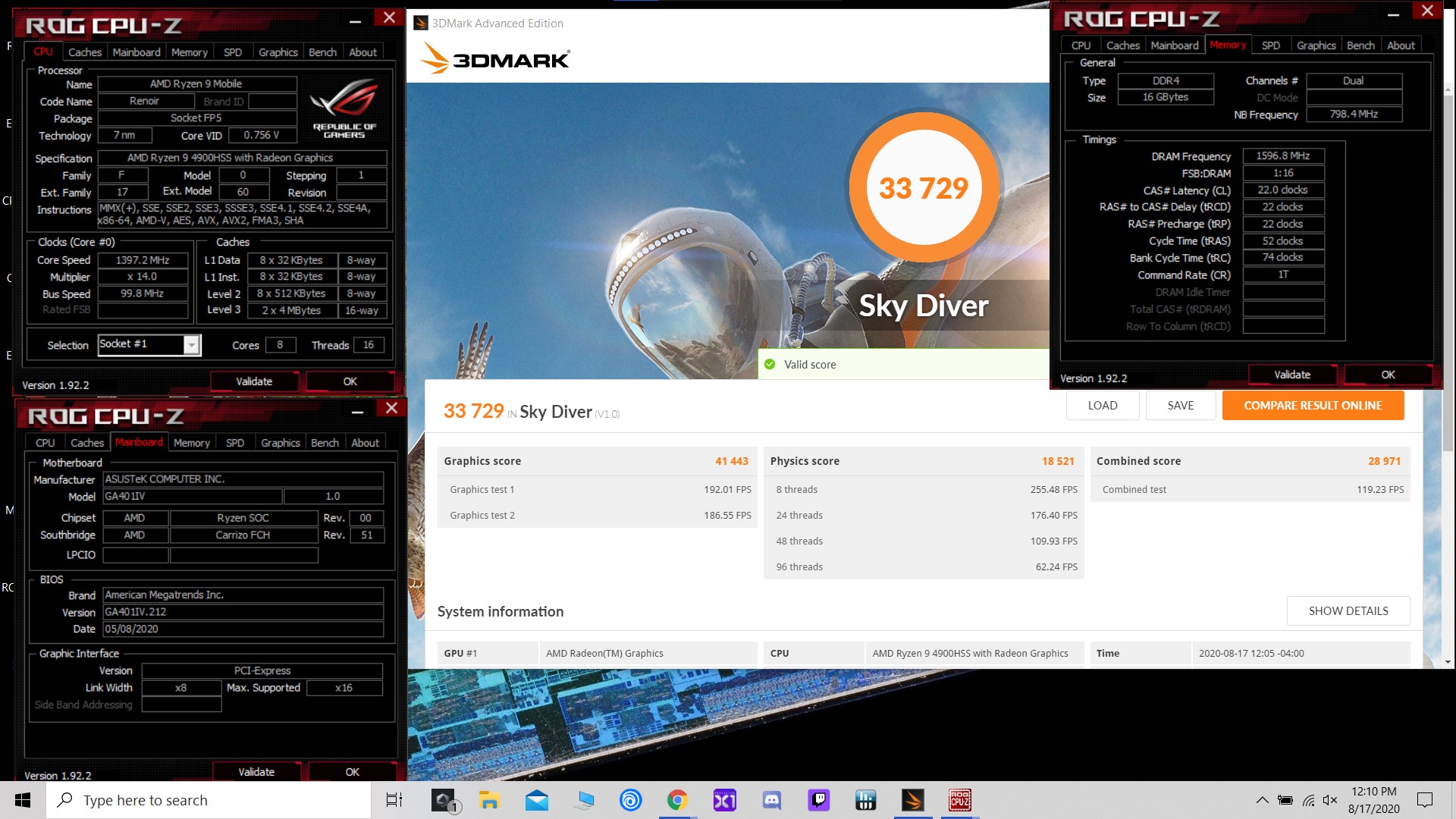Image resolution: width=1456 pixels, height=819 pixels.
Task: Click the Graphics score value 41 443
Action: click(x=732, y=461)
